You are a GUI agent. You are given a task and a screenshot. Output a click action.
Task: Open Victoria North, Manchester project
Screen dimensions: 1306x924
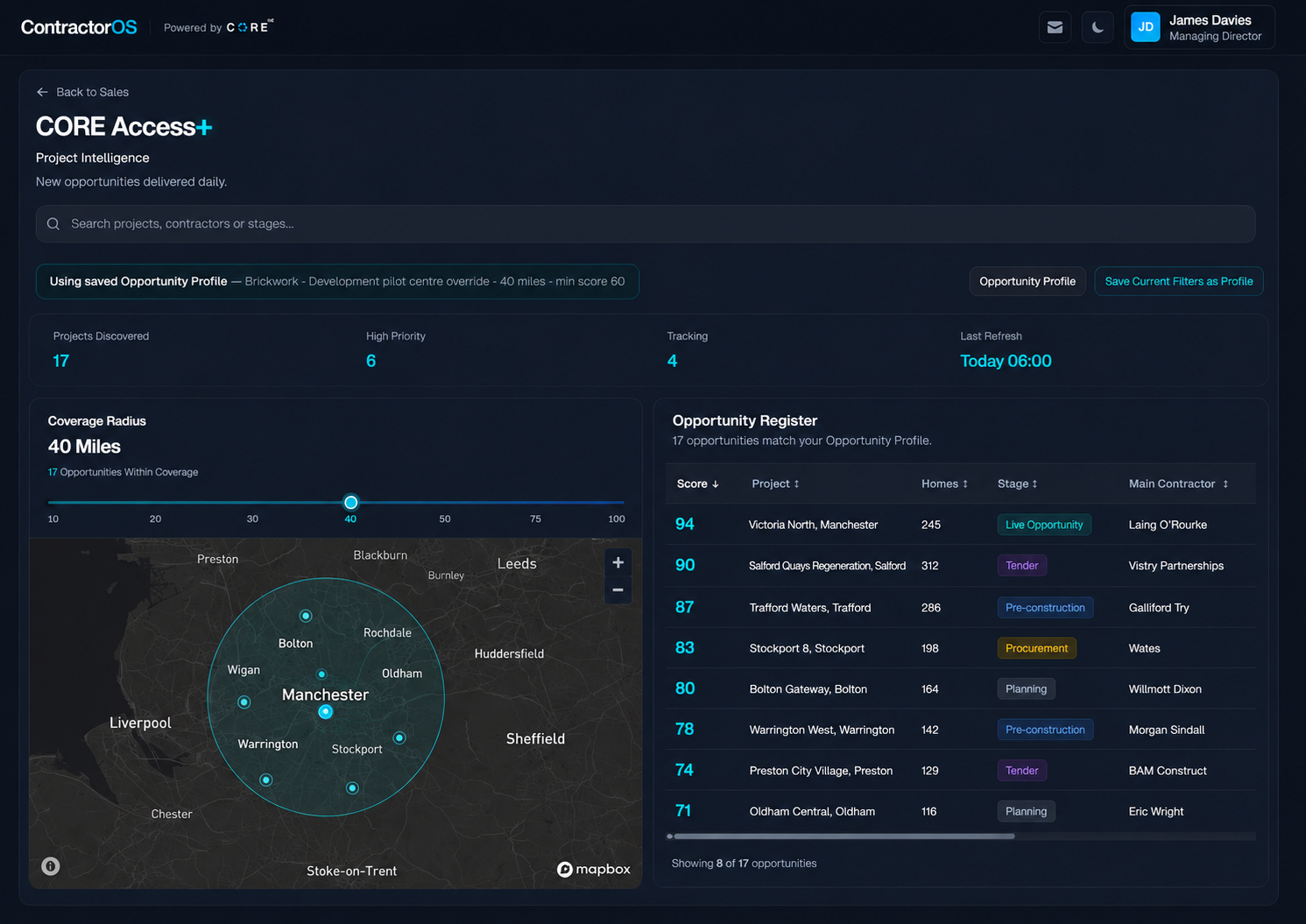click(x=813, y=525)
